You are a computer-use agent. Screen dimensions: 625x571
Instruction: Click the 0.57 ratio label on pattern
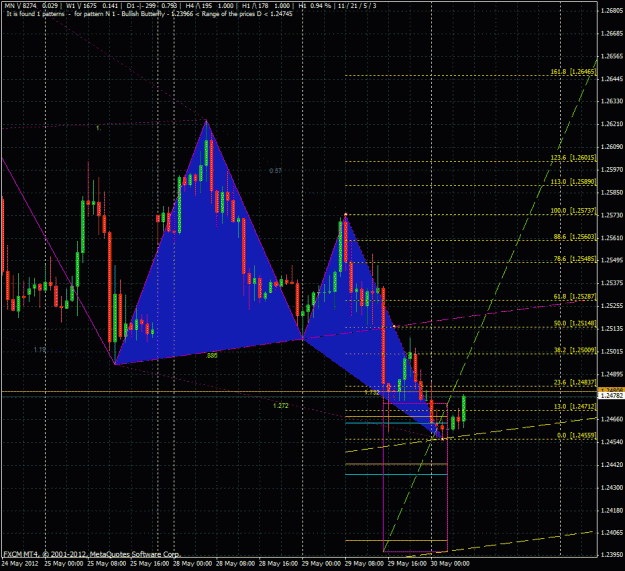(x=275, y=171)
